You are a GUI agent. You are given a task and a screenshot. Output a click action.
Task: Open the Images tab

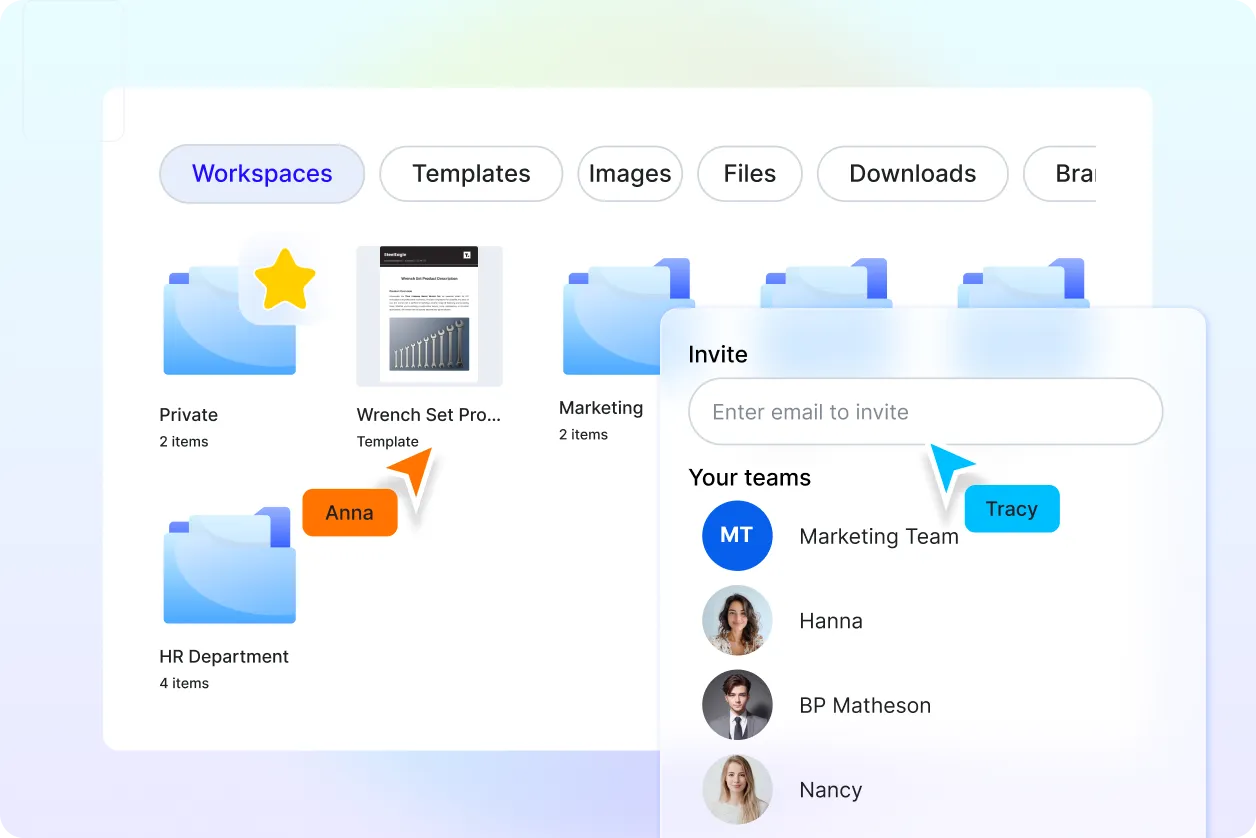tap(630, 174)
